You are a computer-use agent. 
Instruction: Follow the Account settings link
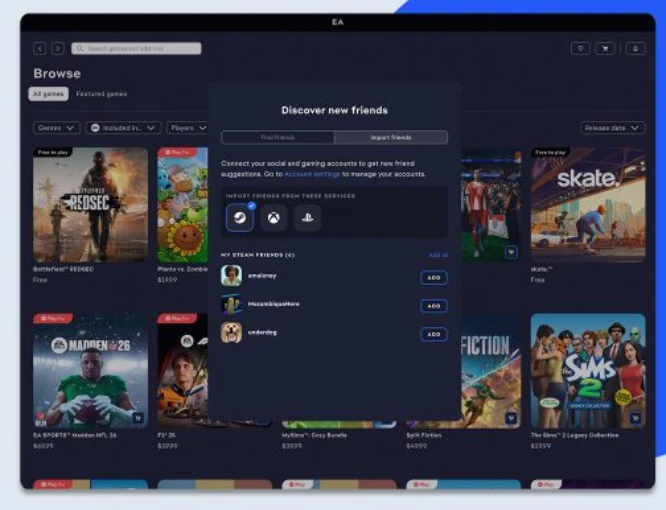point(312,174)
